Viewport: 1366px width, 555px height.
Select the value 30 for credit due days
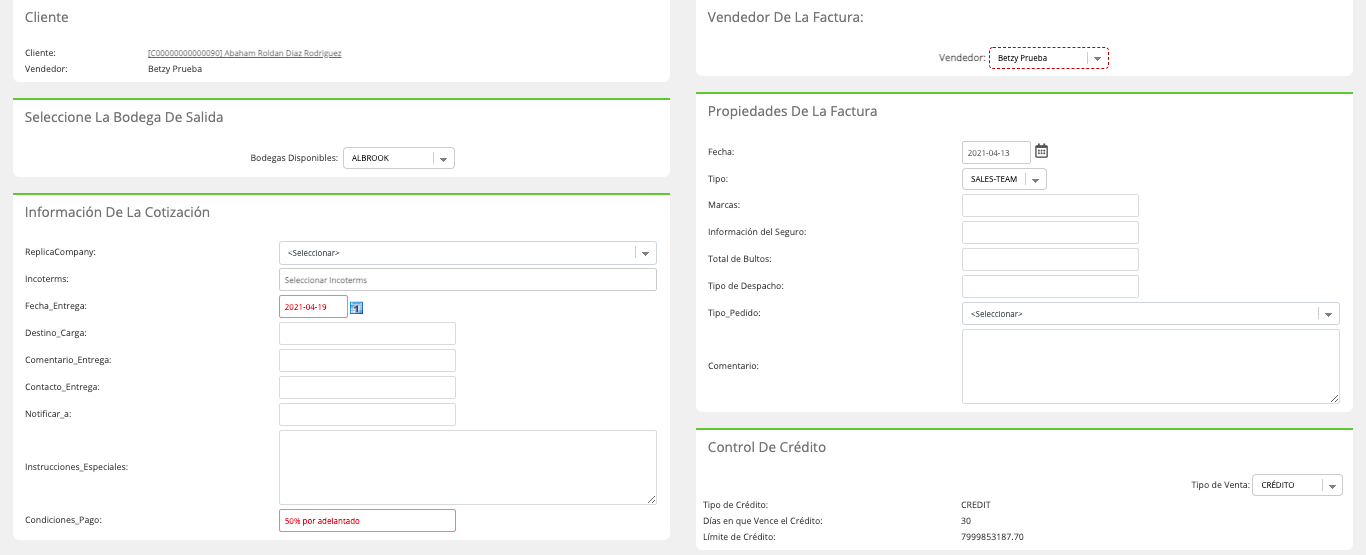[x=965, y=521]
